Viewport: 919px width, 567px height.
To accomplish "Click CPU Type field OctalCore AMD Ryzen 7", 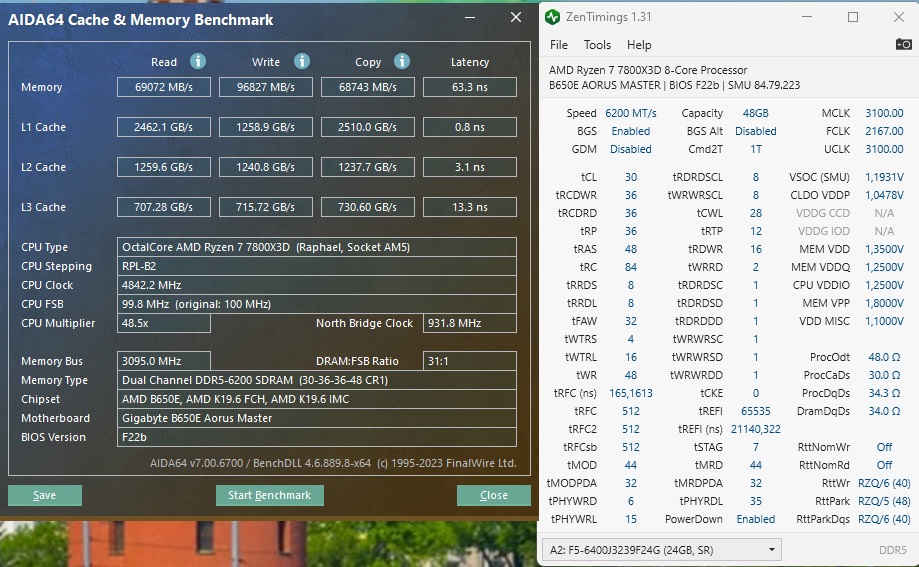I will point(316,247).
